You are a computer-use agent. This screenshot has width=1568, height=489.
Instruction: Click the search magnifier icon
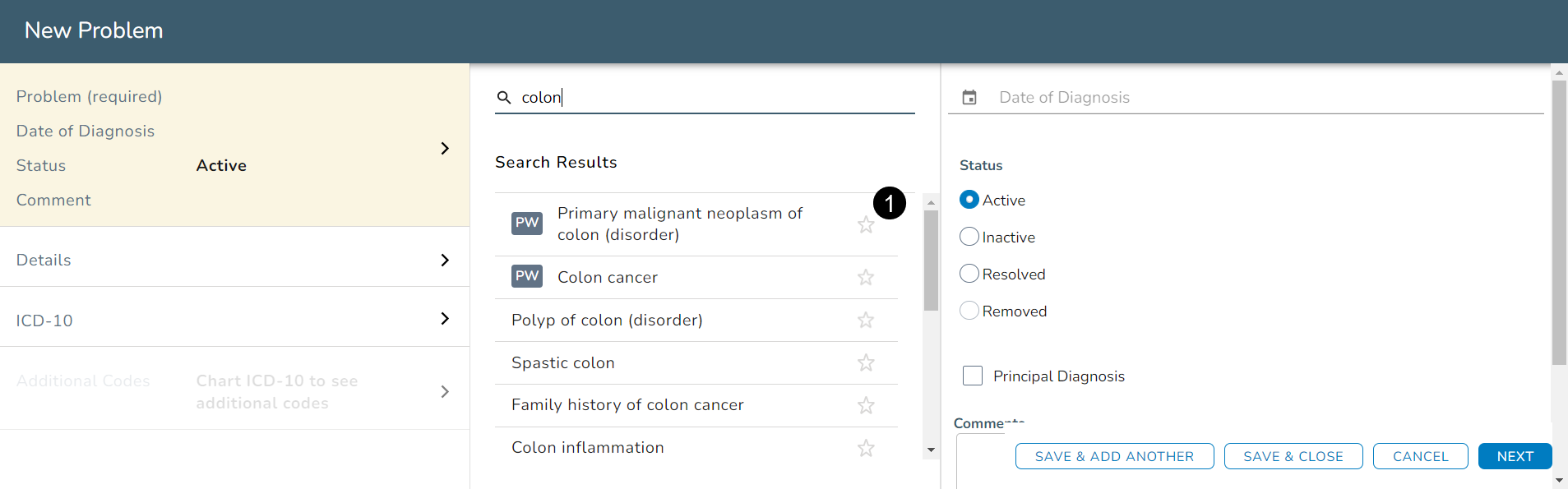tap(504, 98)
